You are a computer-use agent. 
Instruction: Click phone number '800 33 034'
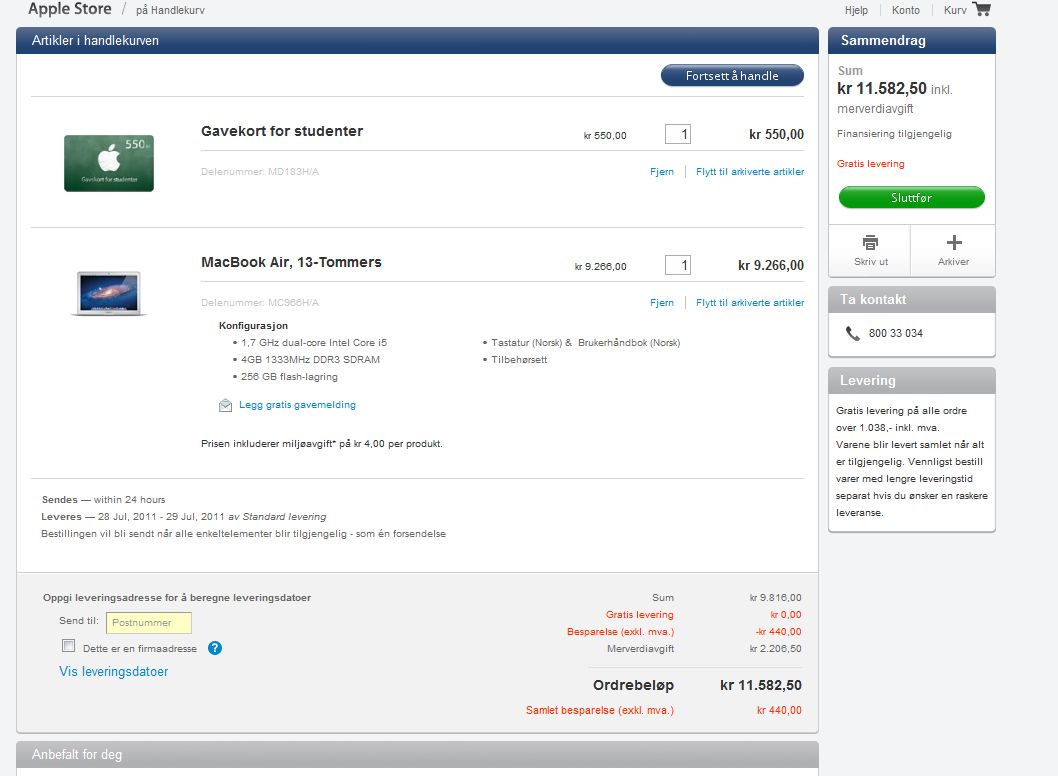point(895,333)
